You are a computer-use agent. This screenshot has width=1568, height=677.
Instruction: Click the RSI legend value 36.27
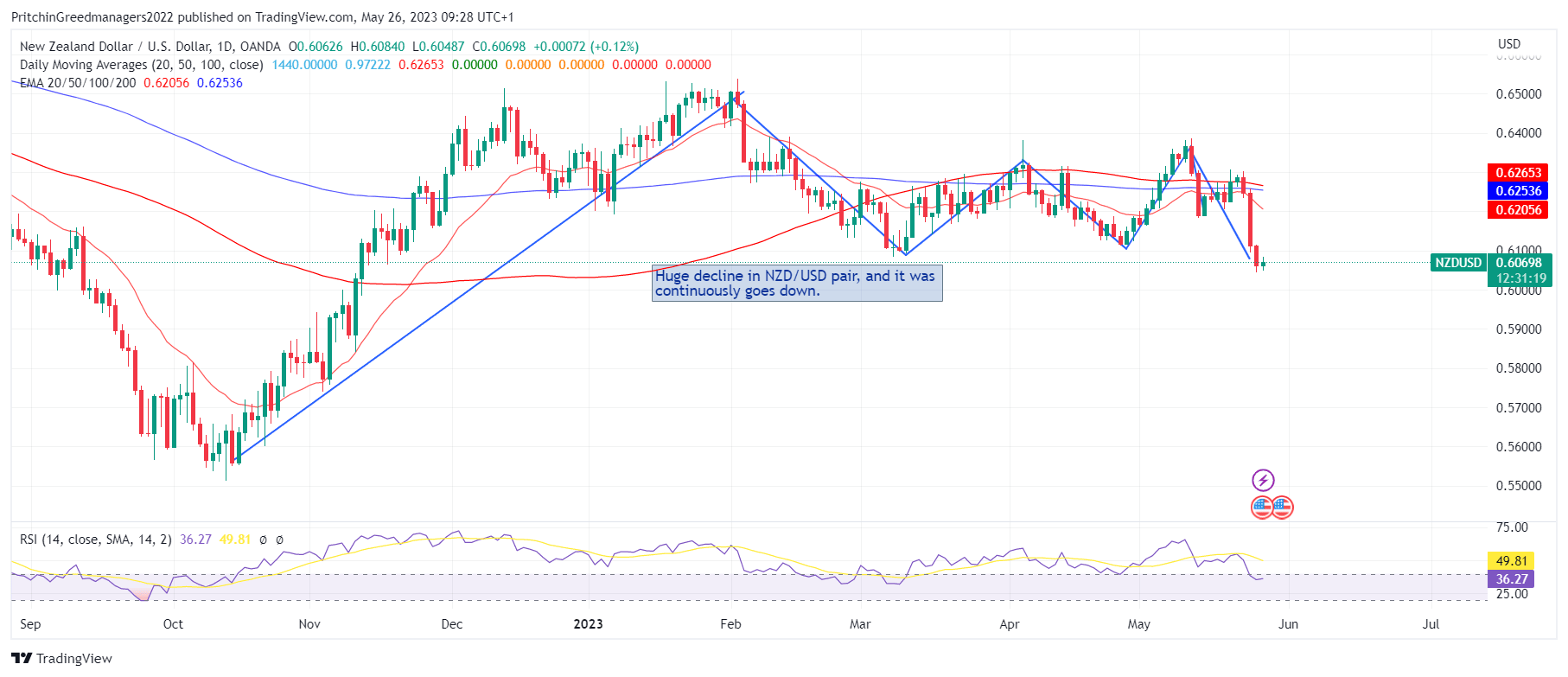195,540
